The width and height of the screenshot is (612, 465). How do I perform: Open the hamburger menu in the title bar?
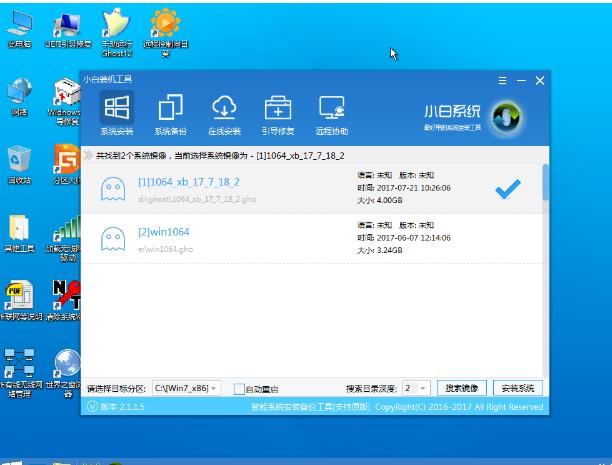pyautogui.click(x=502, y=81)
